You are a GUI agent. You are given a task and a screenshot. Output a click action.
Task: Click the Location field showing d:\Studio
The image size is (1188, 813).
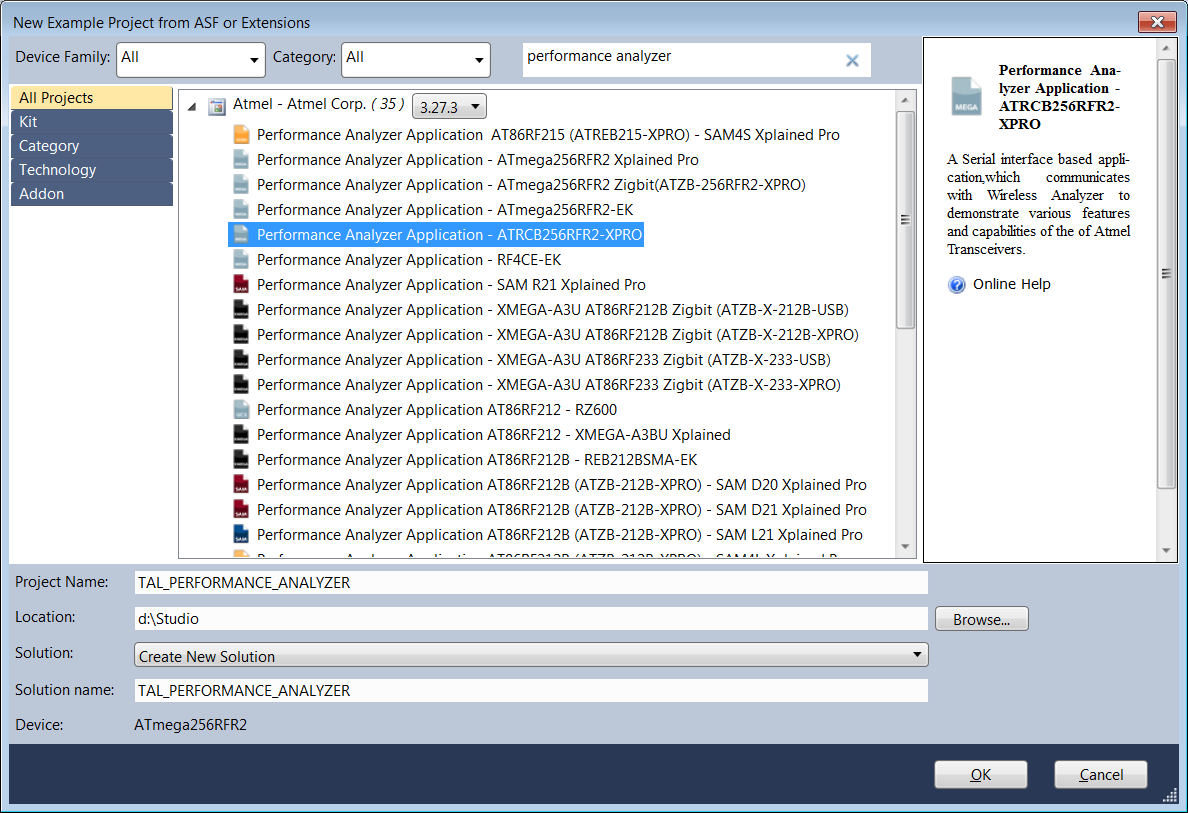(x=531, y=618)
